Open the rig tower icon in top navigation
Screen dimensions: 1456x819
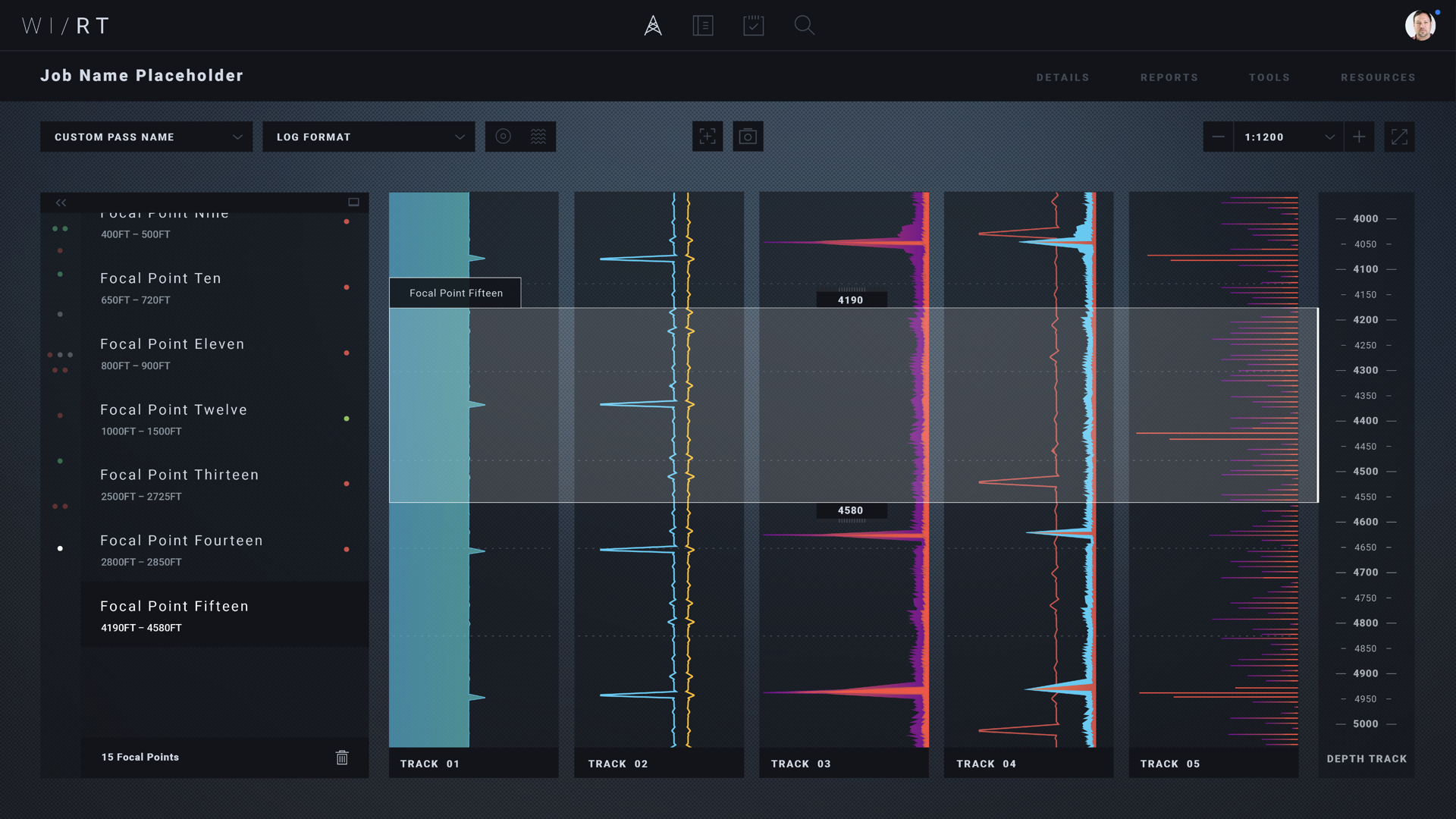click(653, 26)
